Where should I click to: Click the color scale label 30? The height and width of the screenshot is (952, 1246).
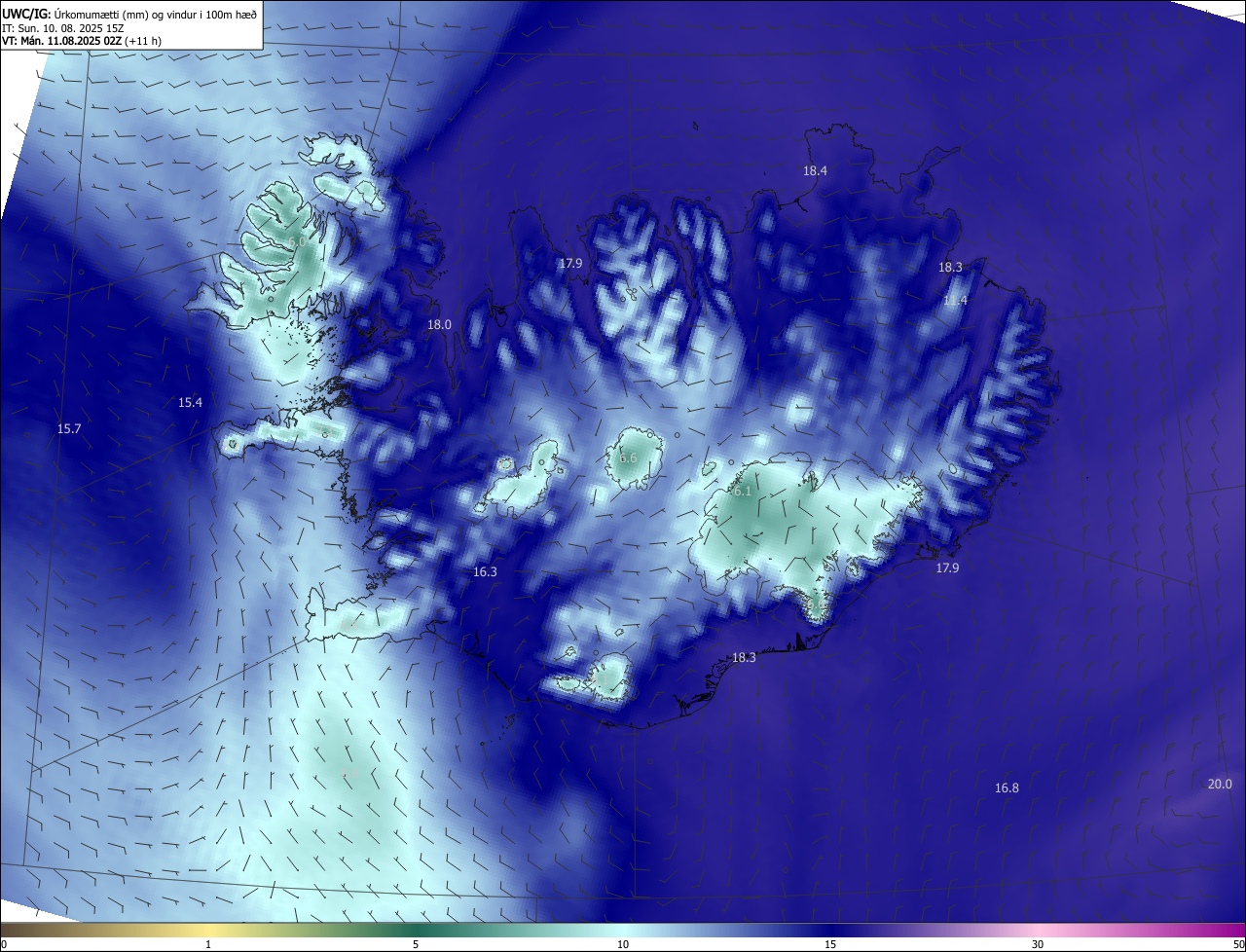point(1038,944)
